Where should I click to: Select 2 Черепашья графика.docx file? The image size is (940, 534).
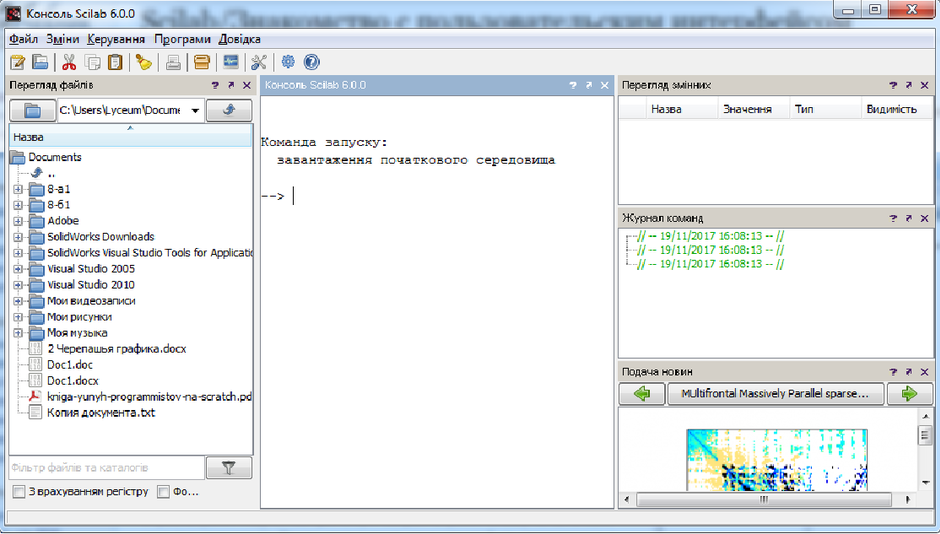coord(116,349)
